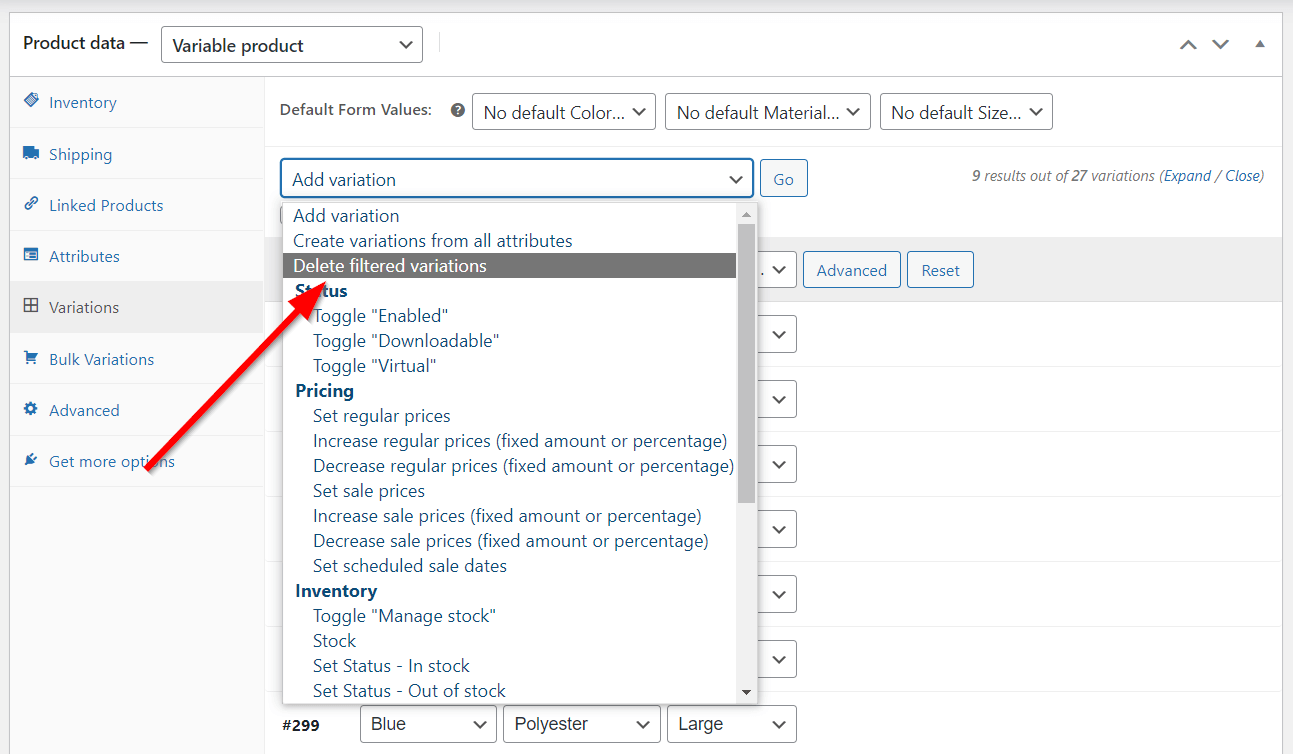Choose Toggle "Manage stock" option
Viewport: 1293px width, 754px height.
510,615
